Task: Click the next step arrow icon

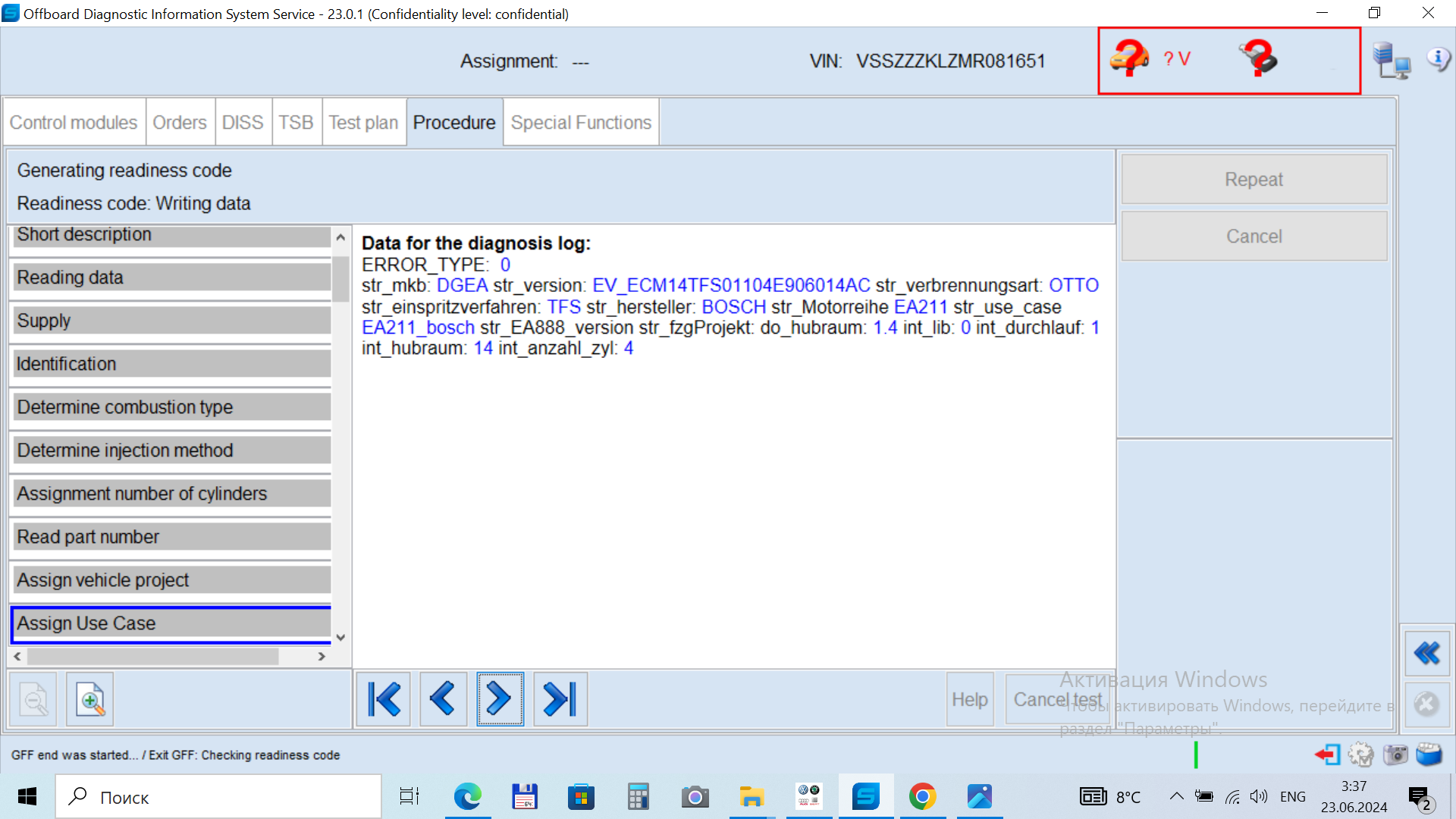Action: pyautogui.click(x=500, y=699)
